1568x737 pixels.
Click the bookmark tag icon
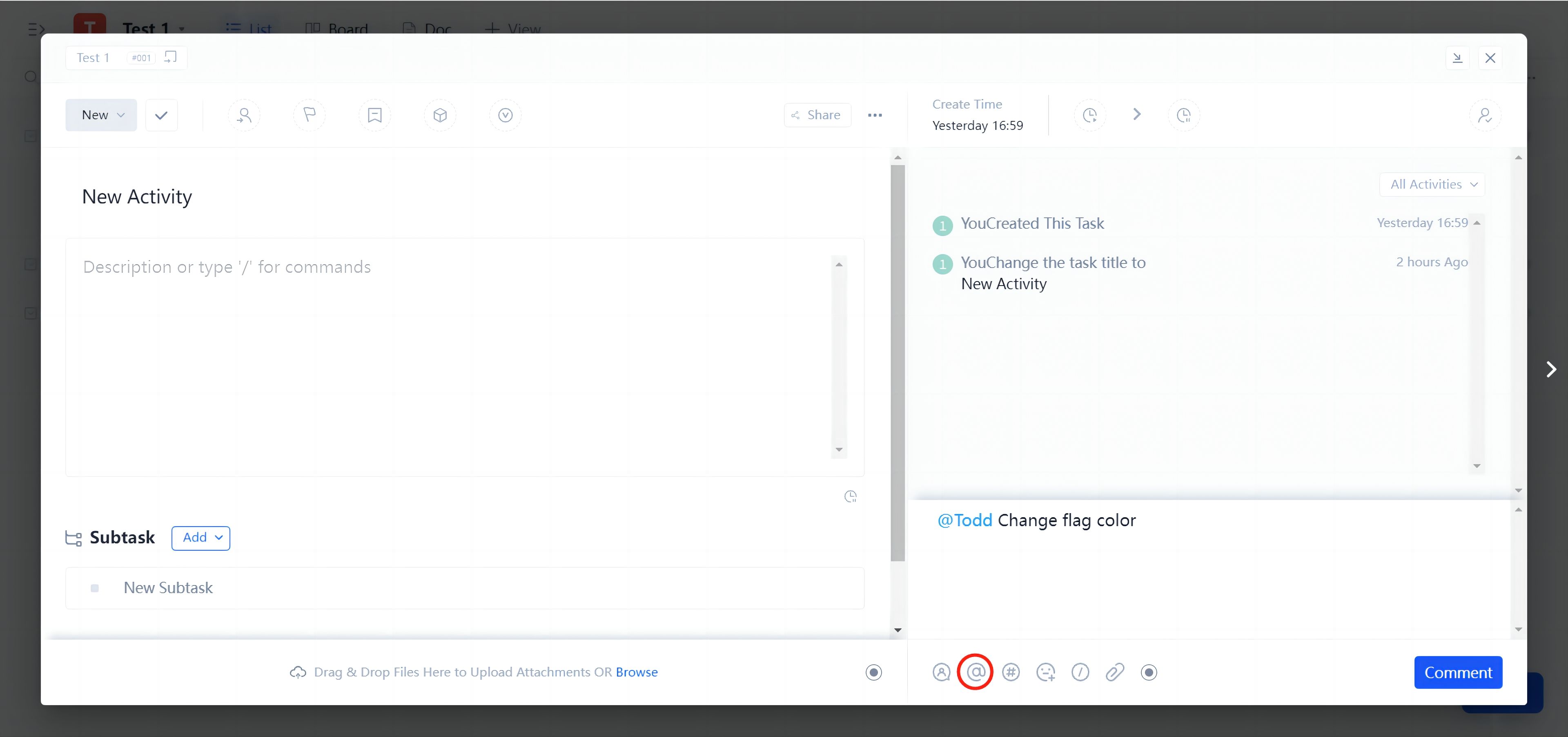(374, 115)
